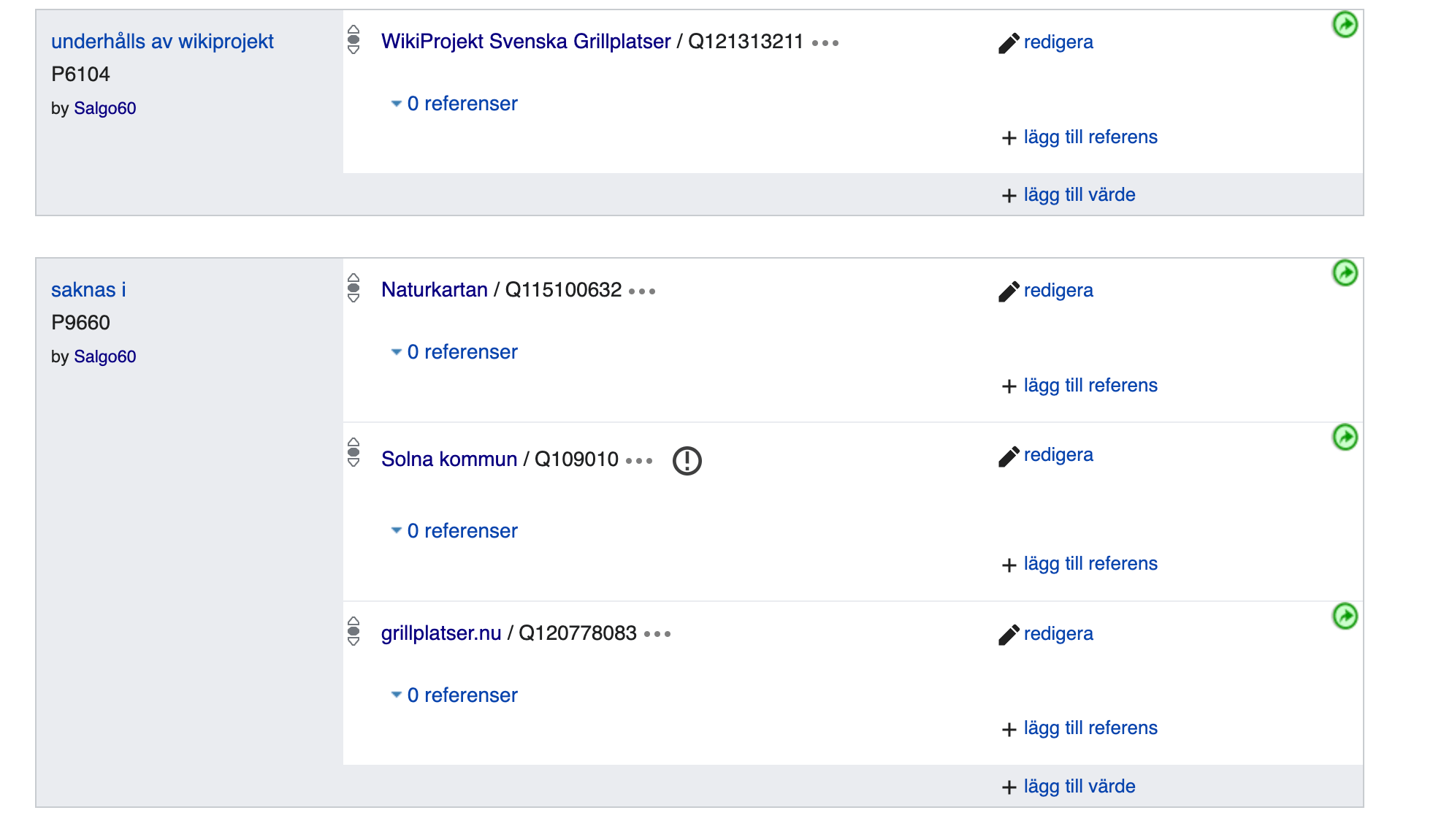The width and height of the screenshot is (1433, 840).
Task: Open the saknas i property link
Action: click(88, 290)
